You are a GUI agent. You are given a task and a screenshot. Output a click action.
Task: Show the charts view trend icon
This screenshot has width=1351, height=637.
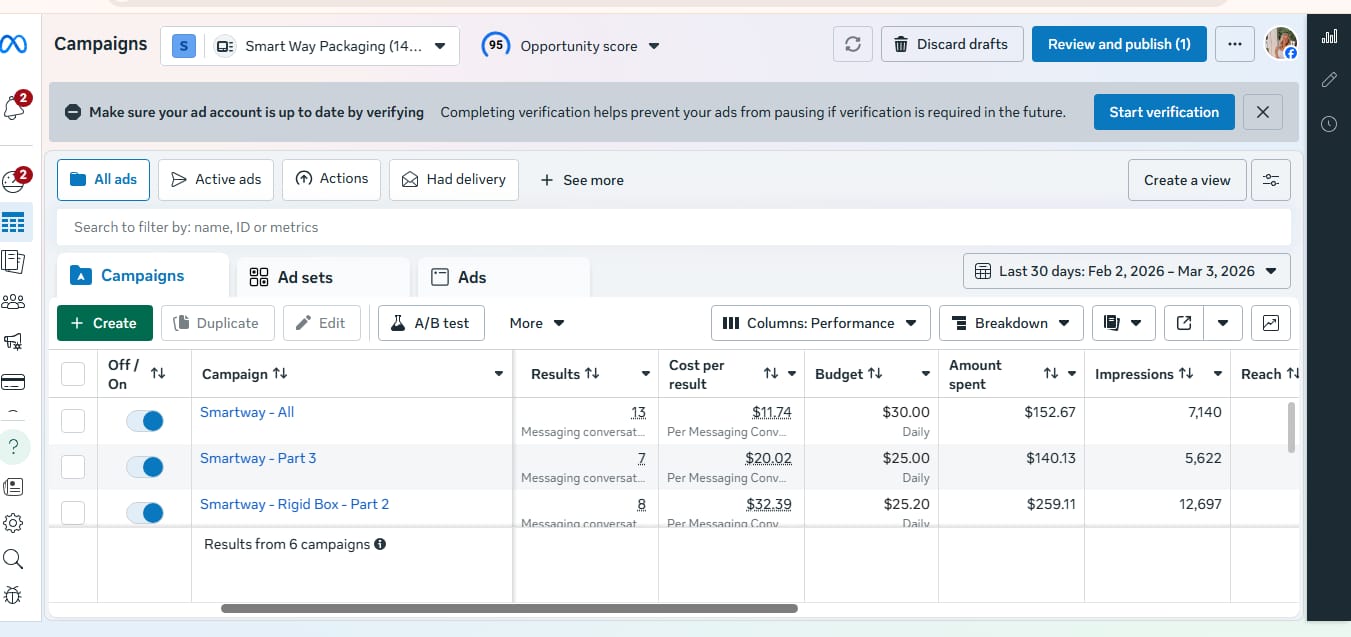pyautogui.click(x=1271, y=323)
